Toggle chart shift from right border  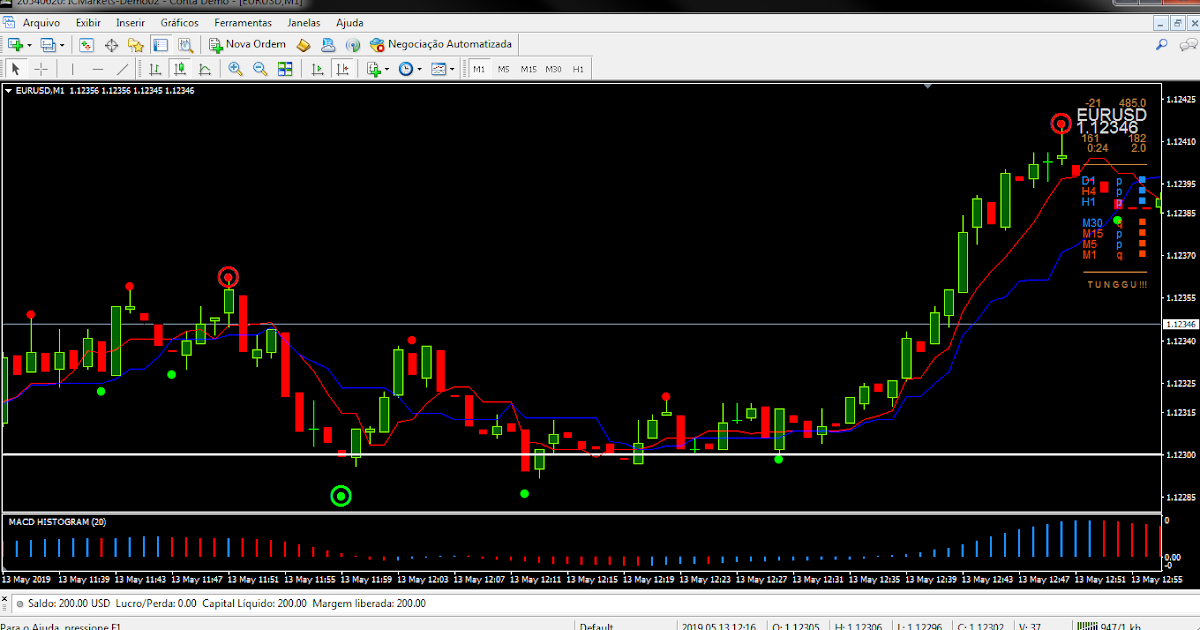pos(342,69)
